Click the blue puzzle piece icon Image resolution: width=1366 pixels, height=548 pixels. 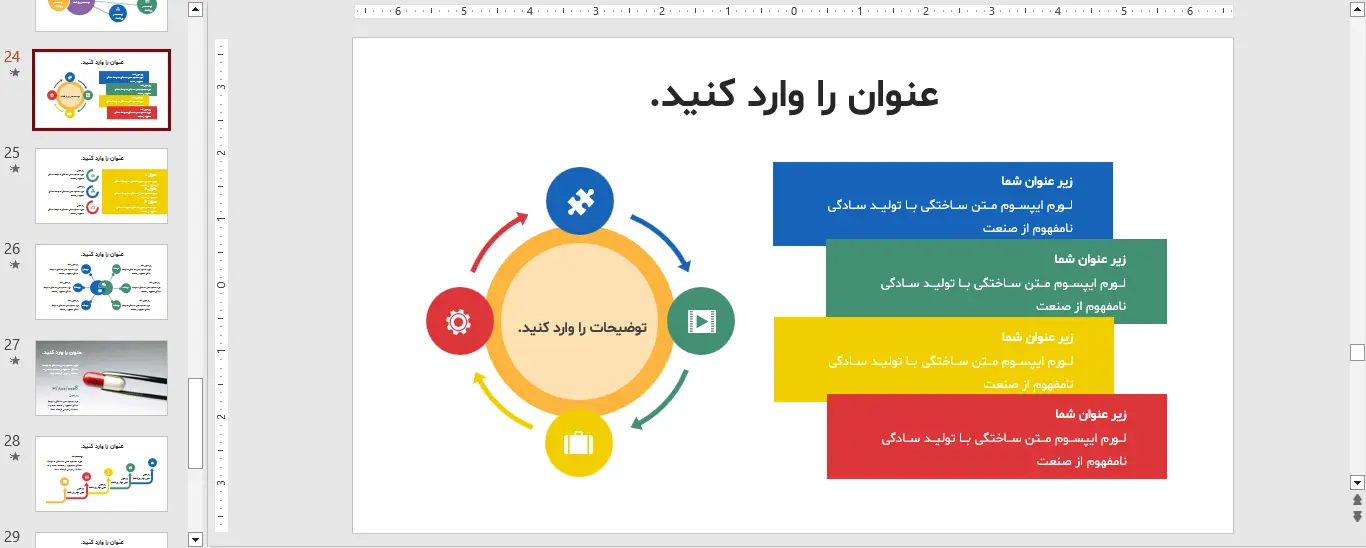[x=579, y=202]
